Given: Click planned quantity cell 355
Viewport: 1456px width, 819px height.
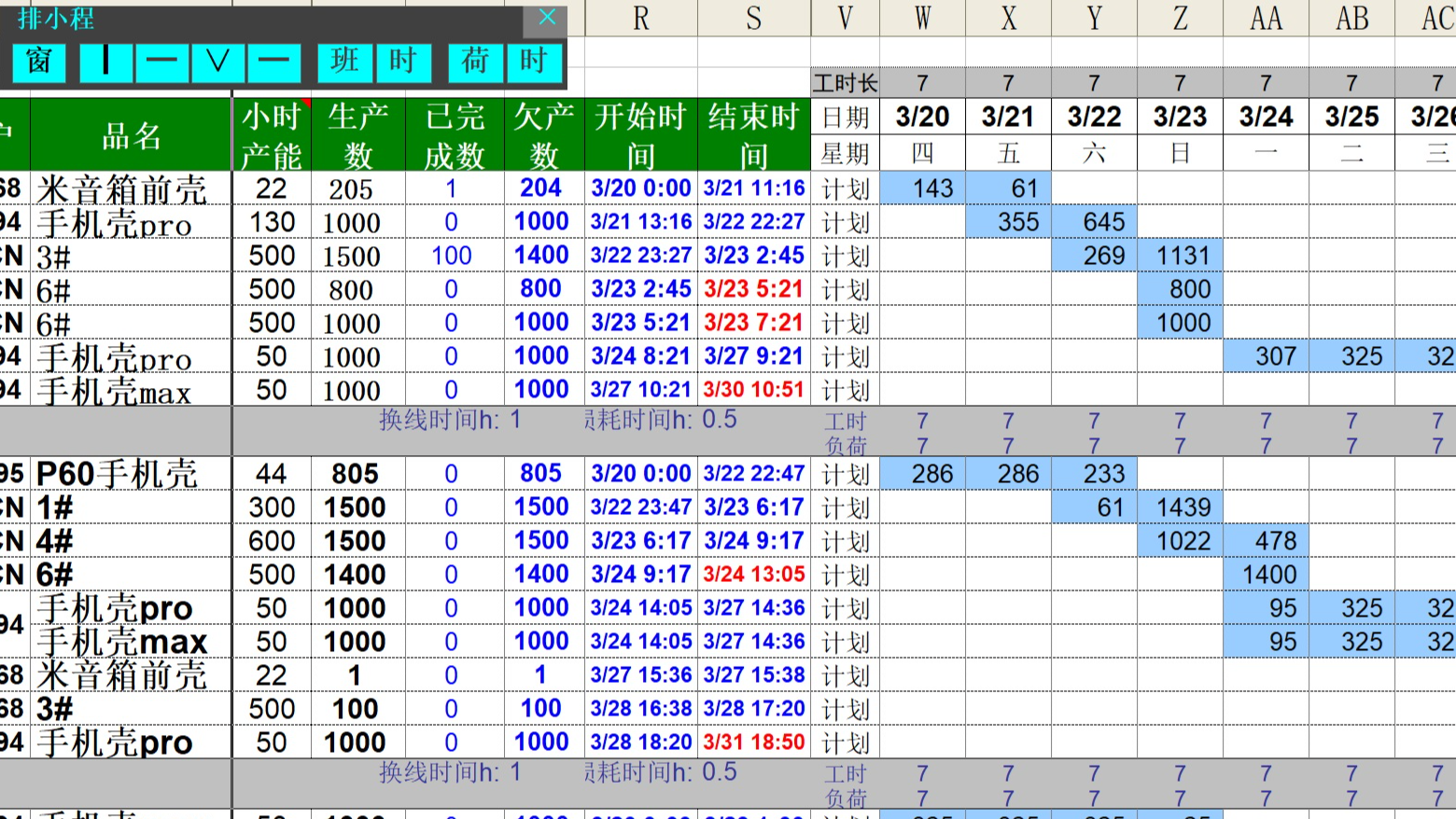Looking at the screenshot, I should (x=1009, y=222).
